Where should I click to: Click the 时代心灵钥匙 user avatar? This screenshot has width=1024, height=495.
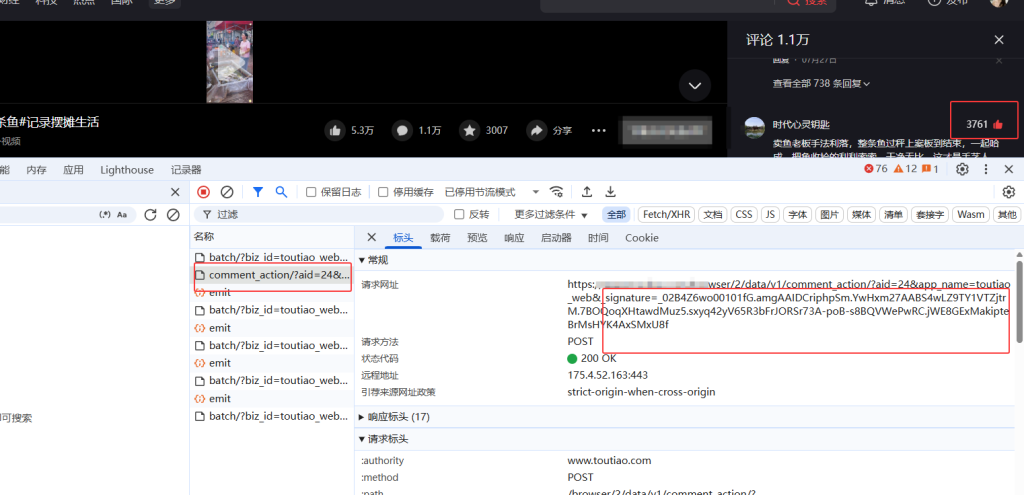click(x=755, y=127)
